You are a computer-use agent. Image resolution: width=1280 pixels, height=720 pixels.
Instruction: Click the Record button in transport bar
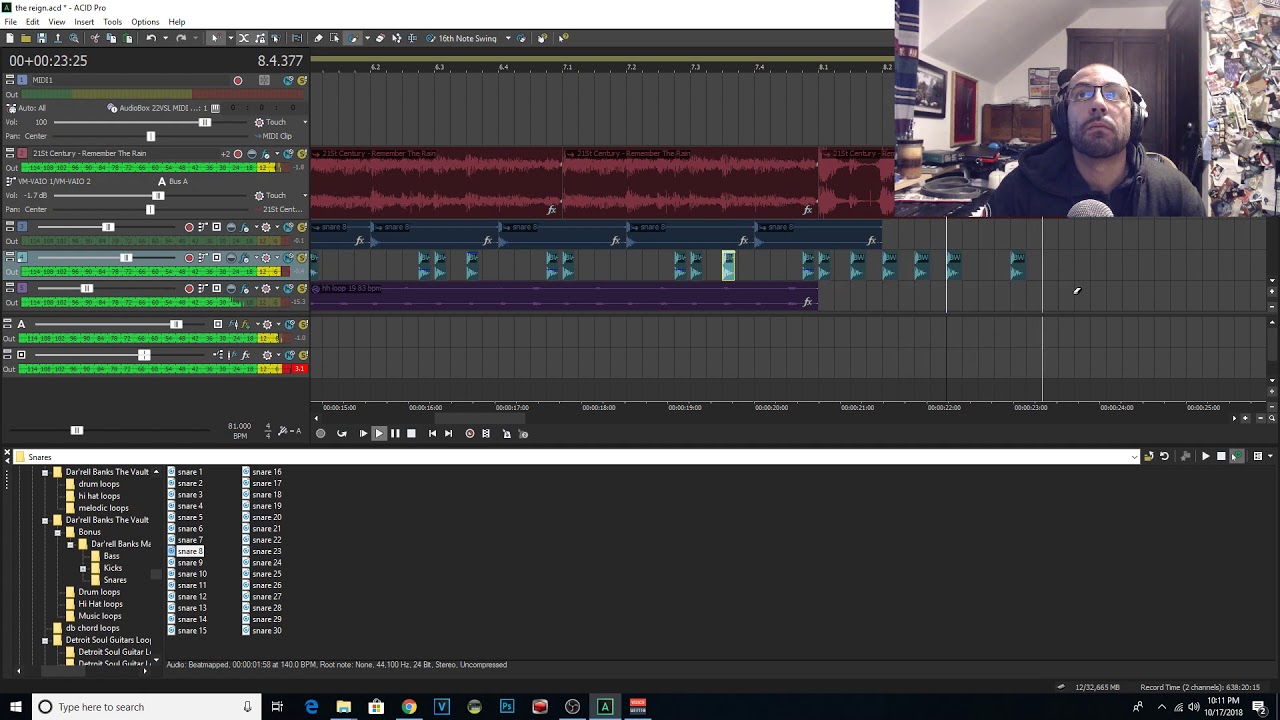pos(320,433)
